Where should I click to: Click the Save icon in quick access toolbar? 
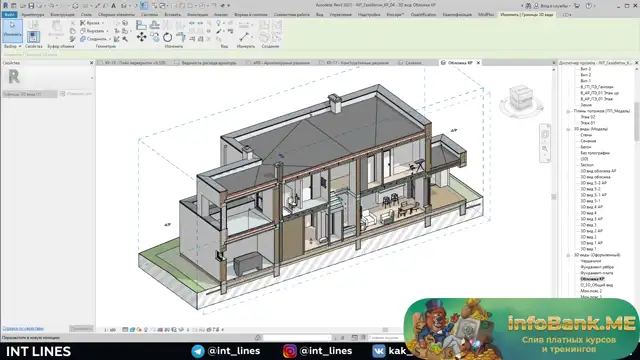click(31, 5)
